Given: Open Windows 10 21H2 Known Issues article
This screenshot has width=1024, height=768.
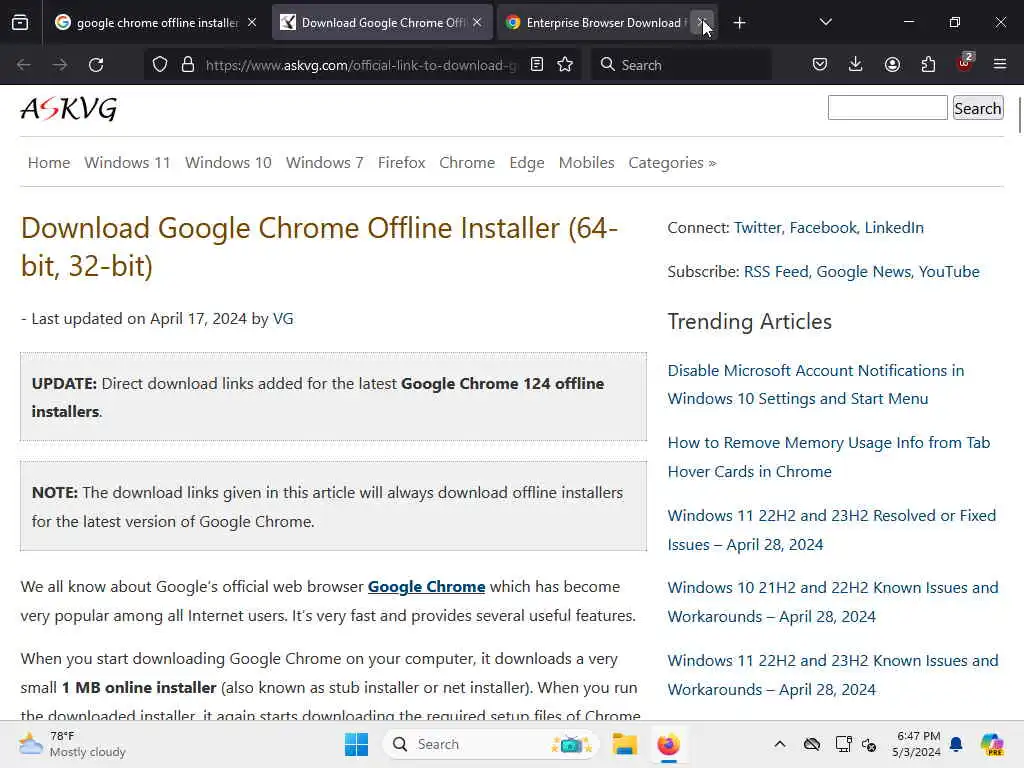Looking at the screenshot, I should click(x=833, y=601).
